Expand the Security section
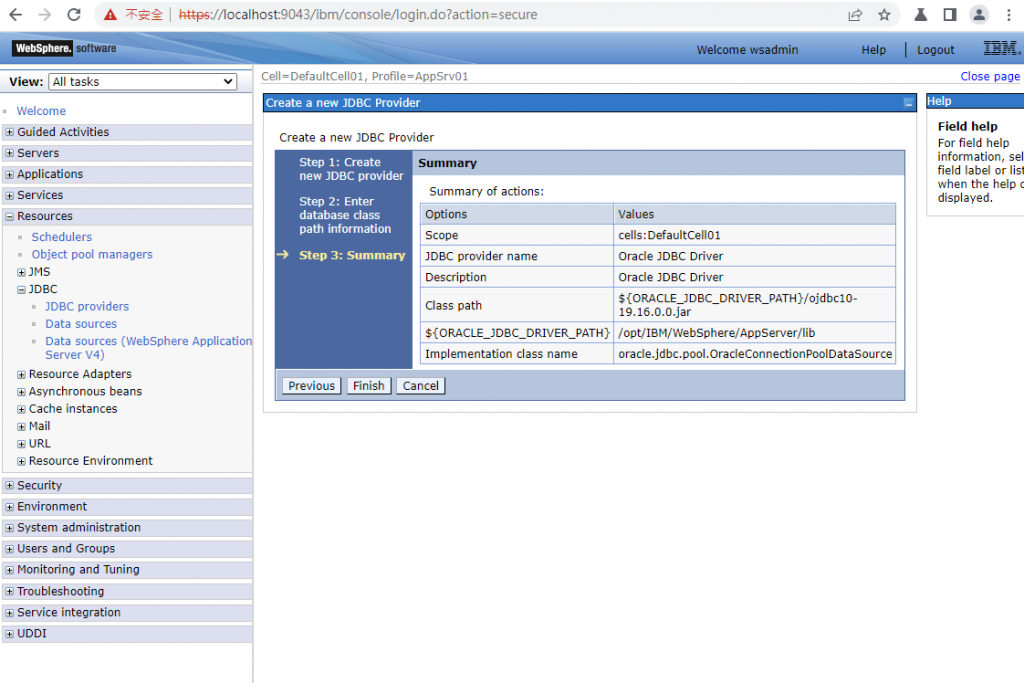This screenshot has width=1024, height=683. coord(9,486)
